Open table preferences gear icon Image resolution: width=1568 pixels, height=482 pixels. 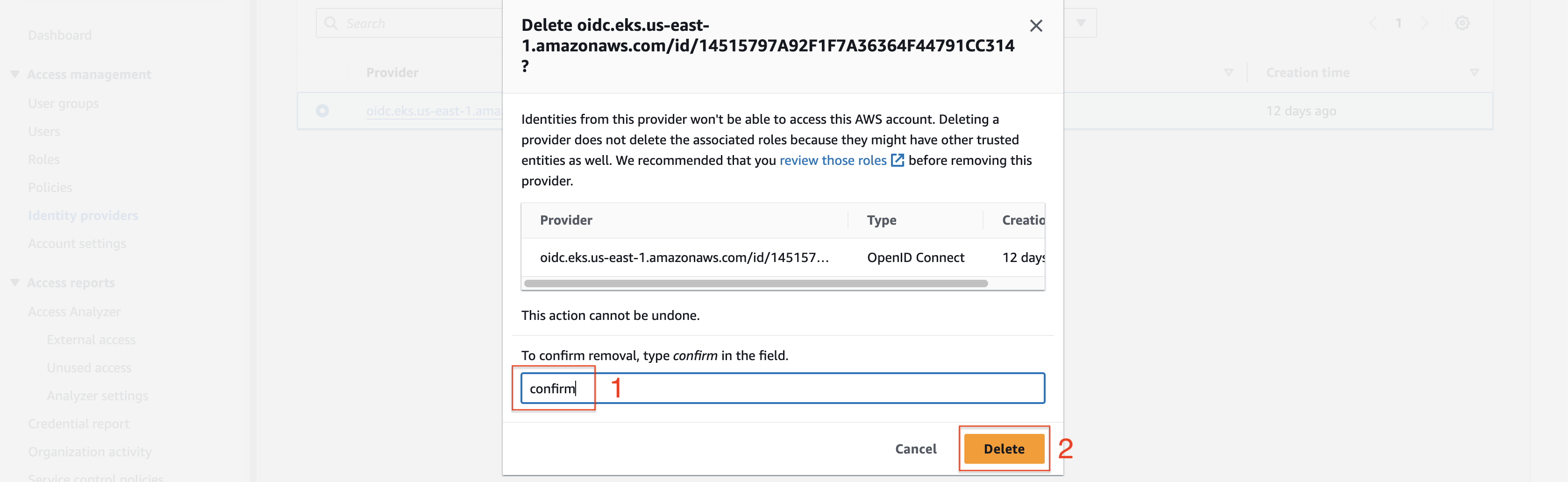click(x=1462, y=23)
